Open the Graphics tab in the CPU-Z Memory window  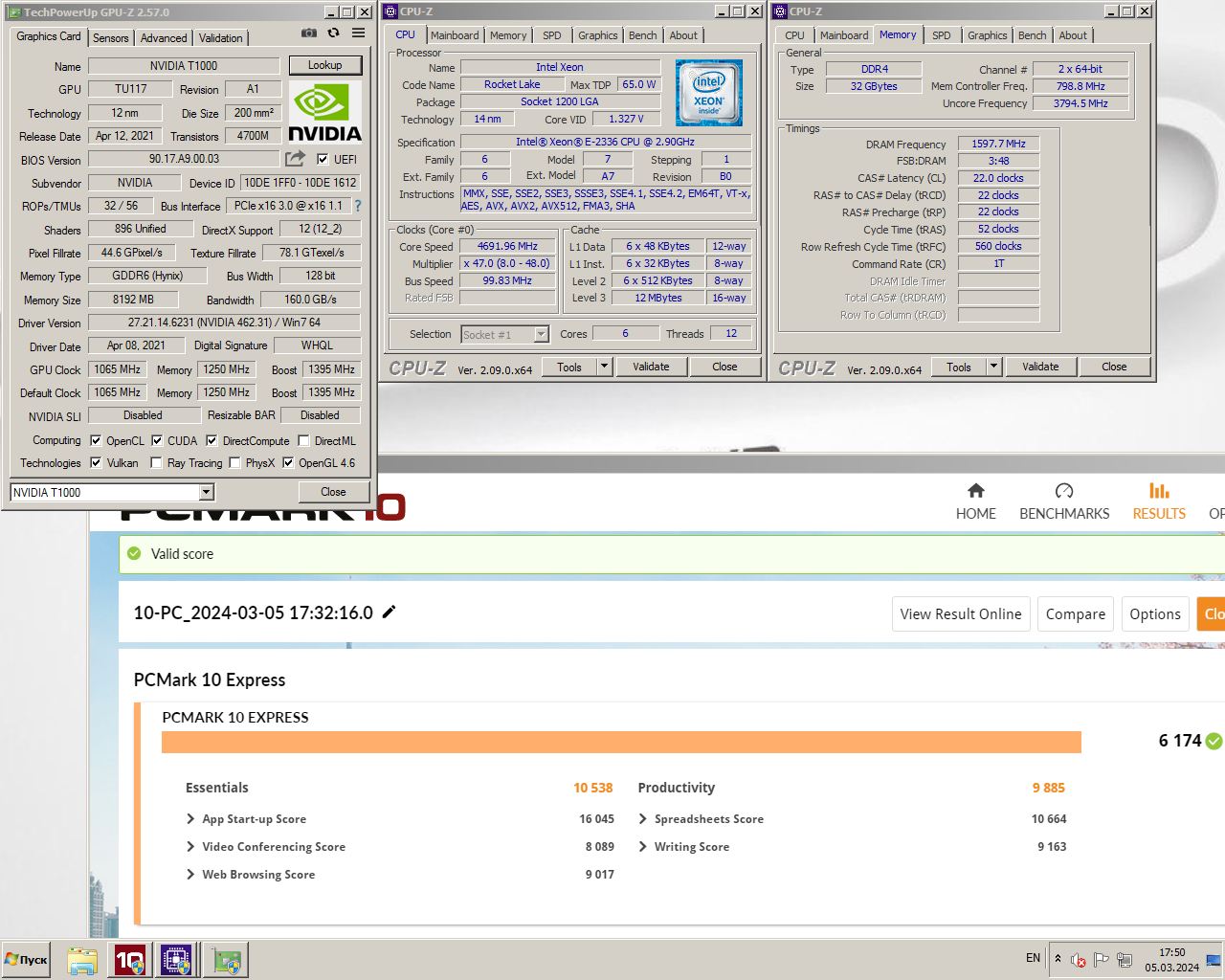click(987, 35)
